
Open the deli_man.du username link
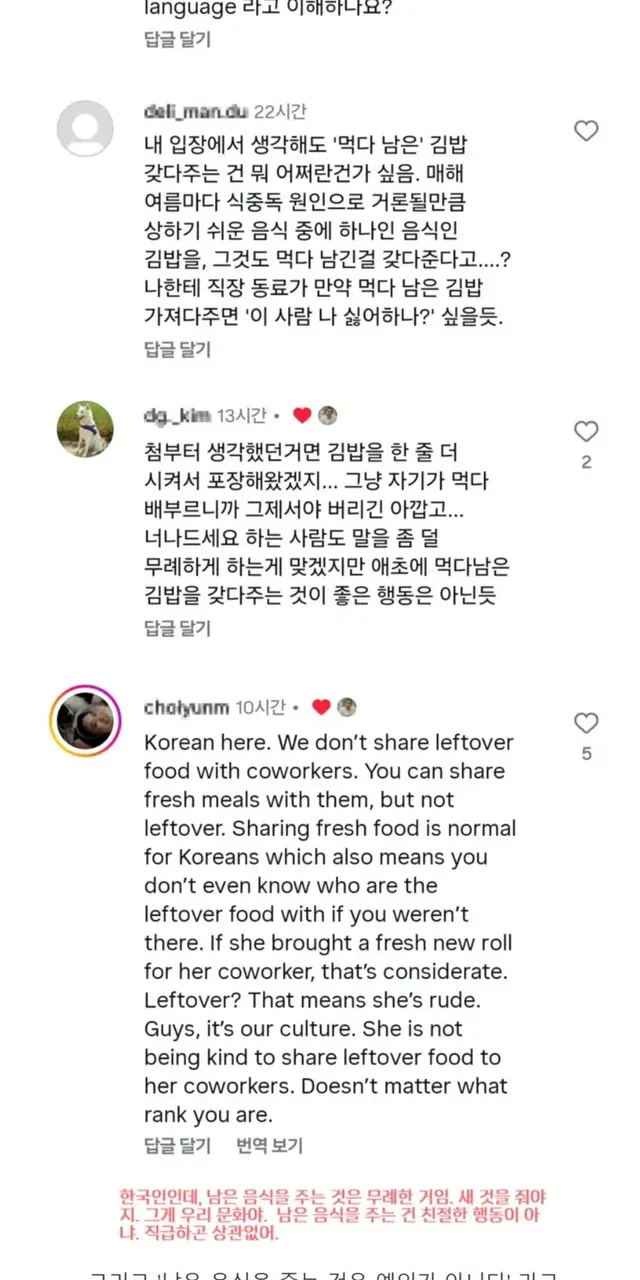point(194,111)
